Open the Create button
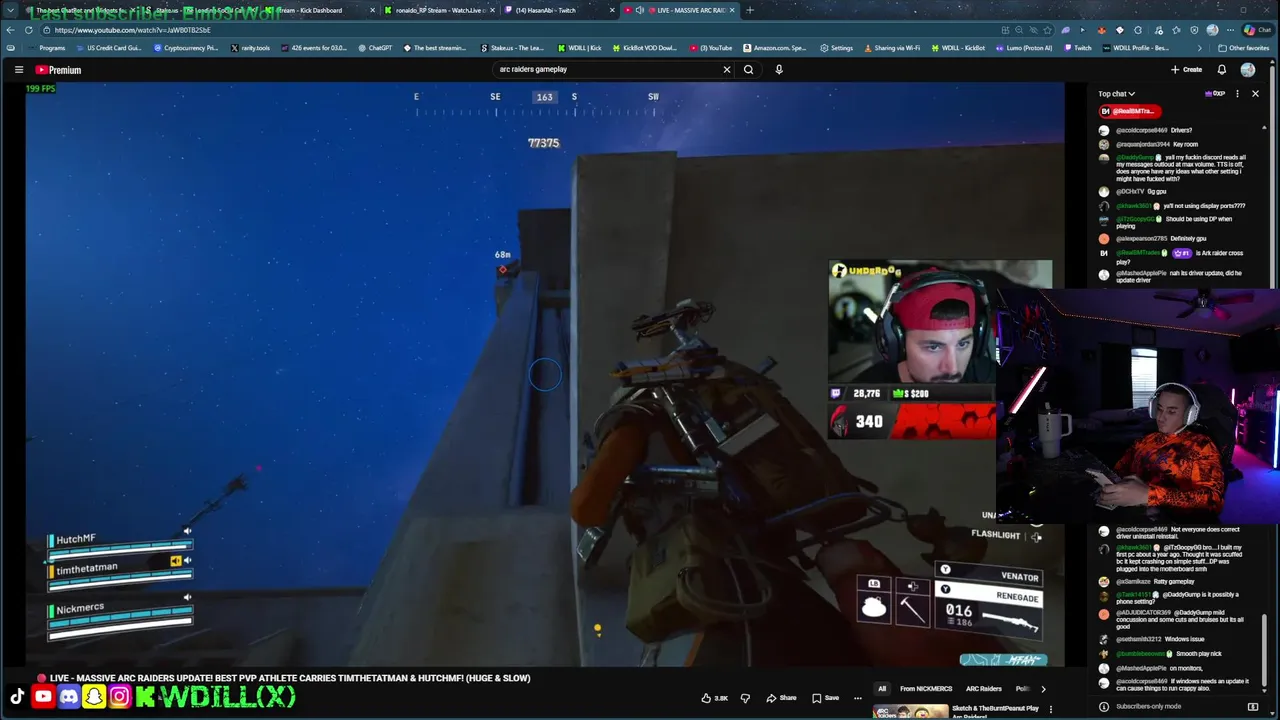The width and height of the screenshot is (1280, 720). click(1186, 69)
